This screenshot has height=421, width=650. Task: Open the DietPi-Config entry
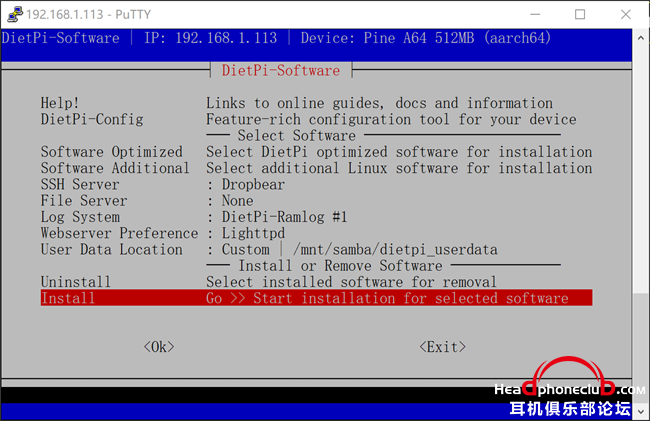coord(316,119)
